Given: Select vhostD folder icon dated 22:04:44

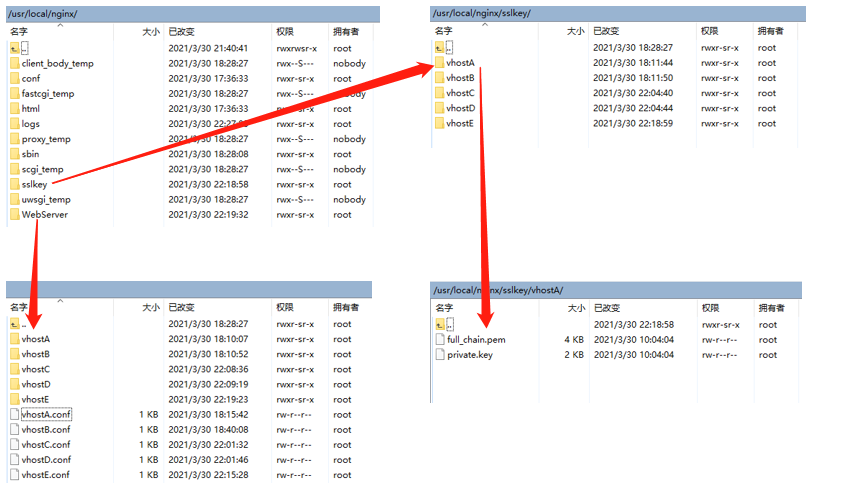Looking at the screenshot, I should coord(440,108).
